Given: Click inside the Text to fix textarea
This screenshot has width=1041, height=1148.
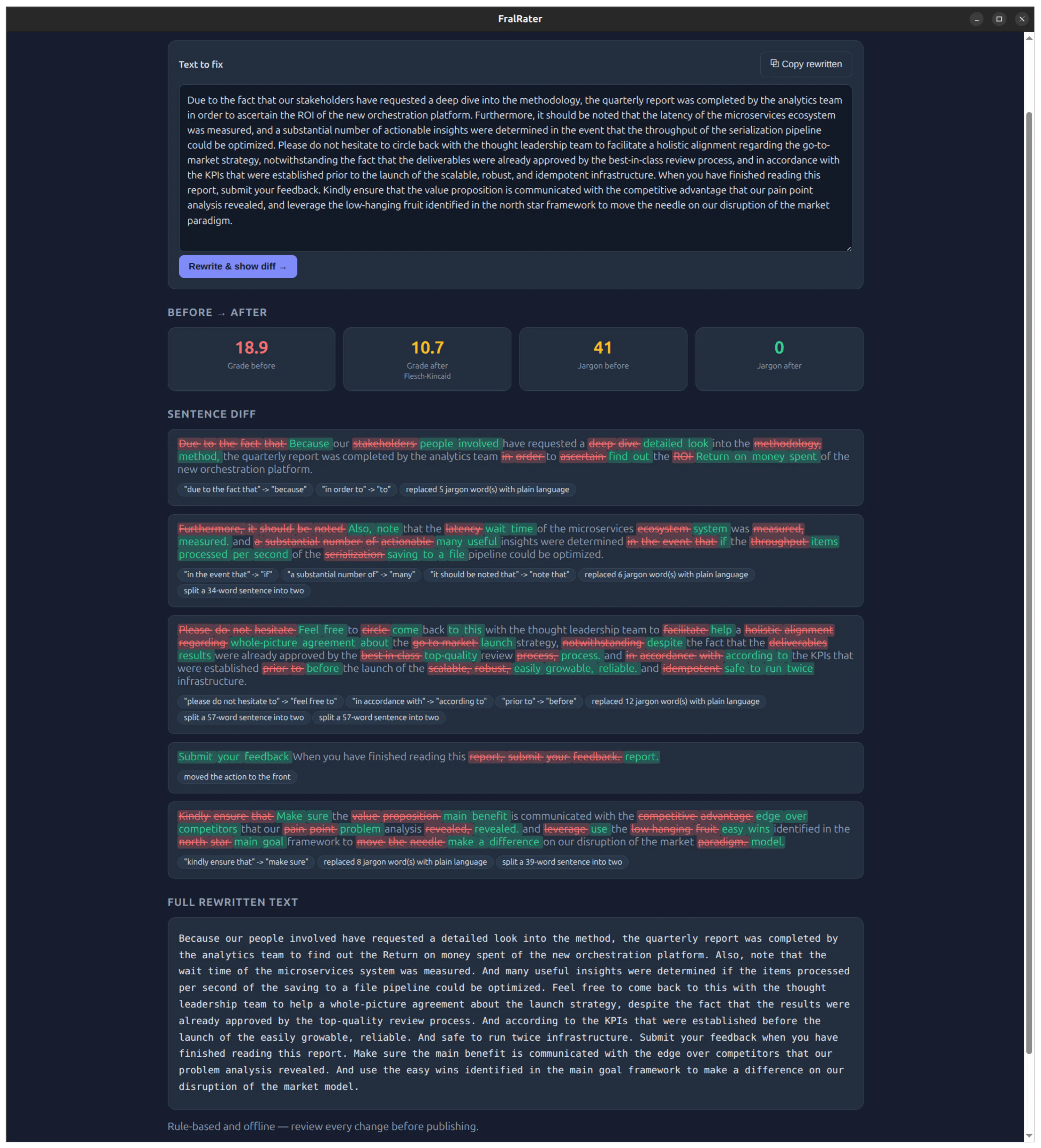Looking at the screenshot, I should click(515, 168).
